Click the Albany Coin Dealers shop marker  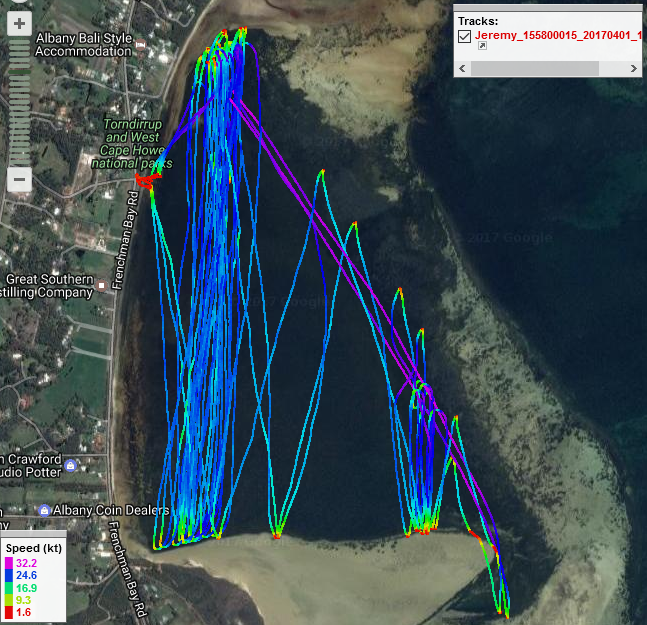[44, 511]
